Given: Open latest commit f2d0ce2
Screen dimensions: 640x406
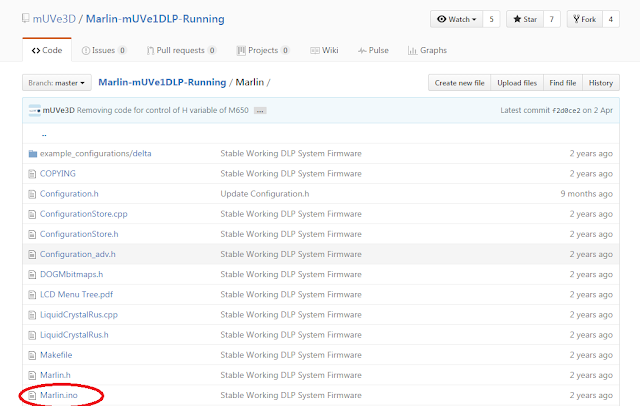Looking at the screenshot, I should (566, 111).
